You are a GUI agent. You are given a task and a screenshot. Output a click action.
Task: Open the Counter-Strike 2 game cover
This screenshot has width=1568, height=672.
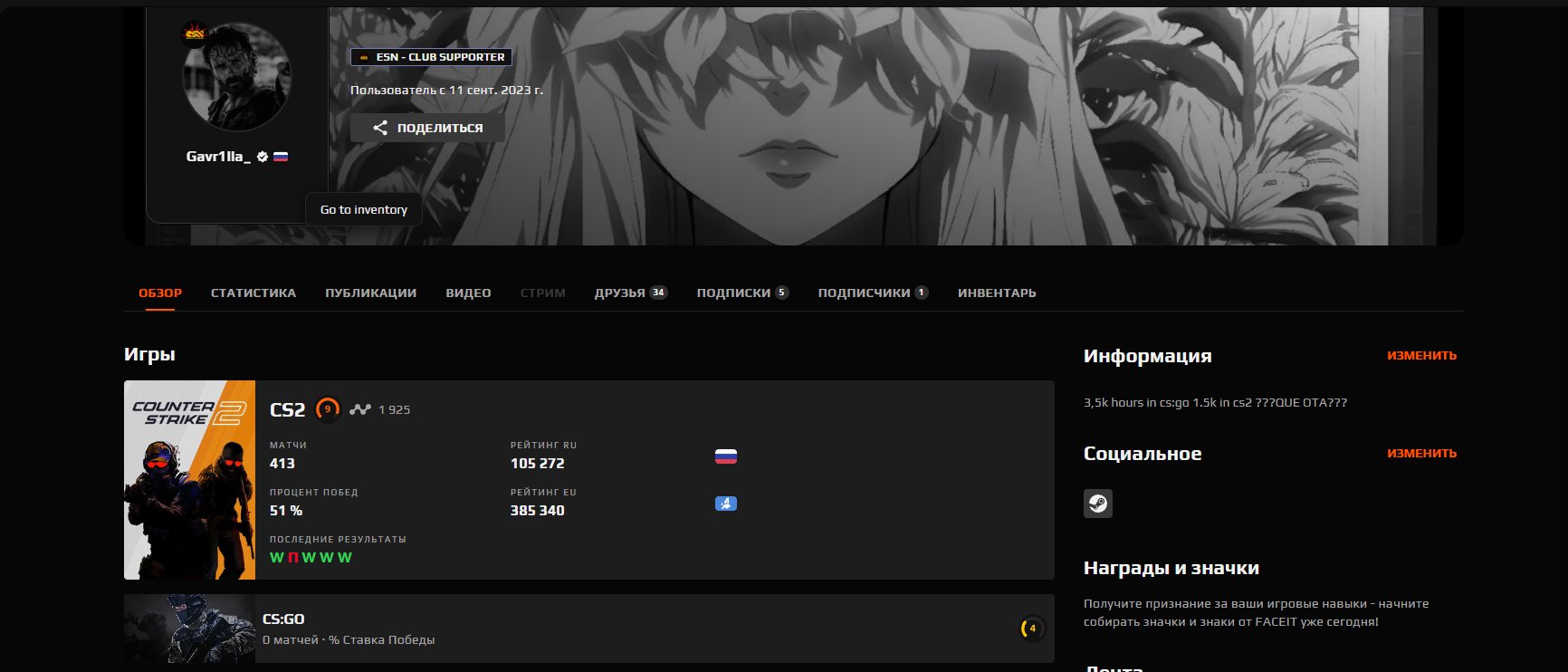pyautogui.click(x=190, y=480)
